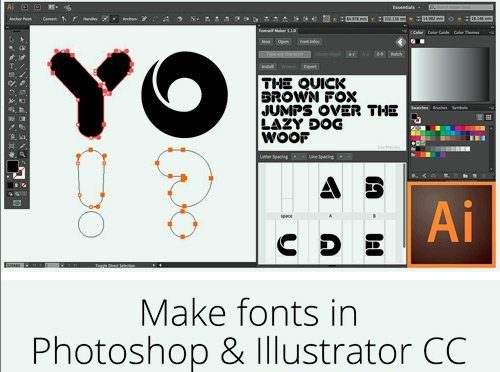Swap fill and stroke colors arrow

(23, 163)
